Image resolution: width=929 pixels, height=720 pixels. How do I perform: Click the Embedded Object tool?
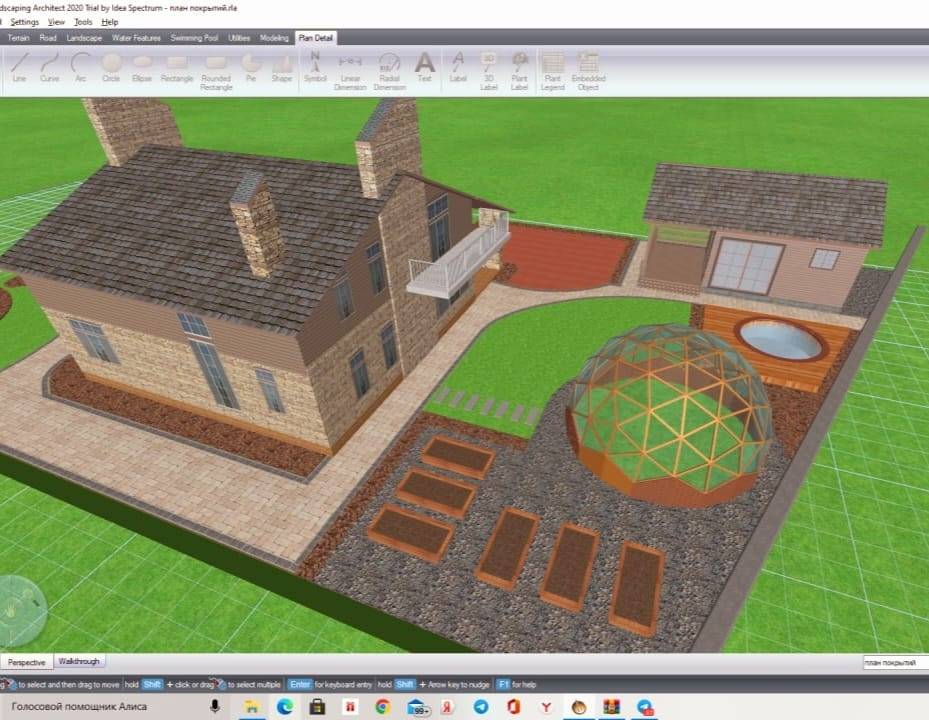(588, 68)
